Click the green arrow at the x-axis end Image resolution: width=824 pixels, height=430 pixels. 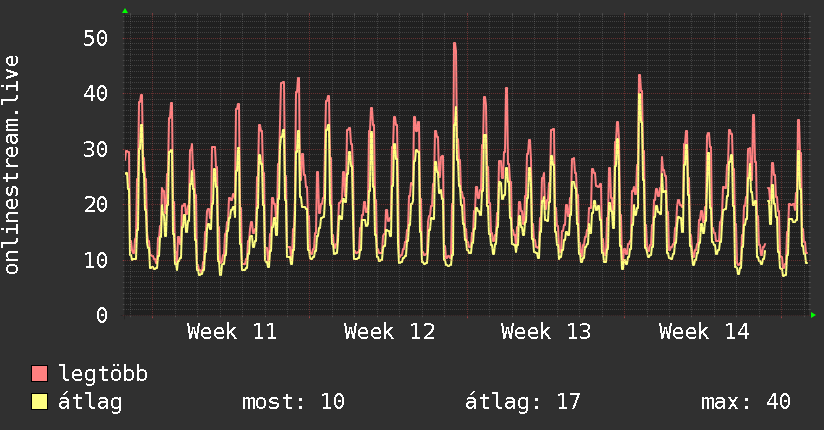[x=813, y=315]
